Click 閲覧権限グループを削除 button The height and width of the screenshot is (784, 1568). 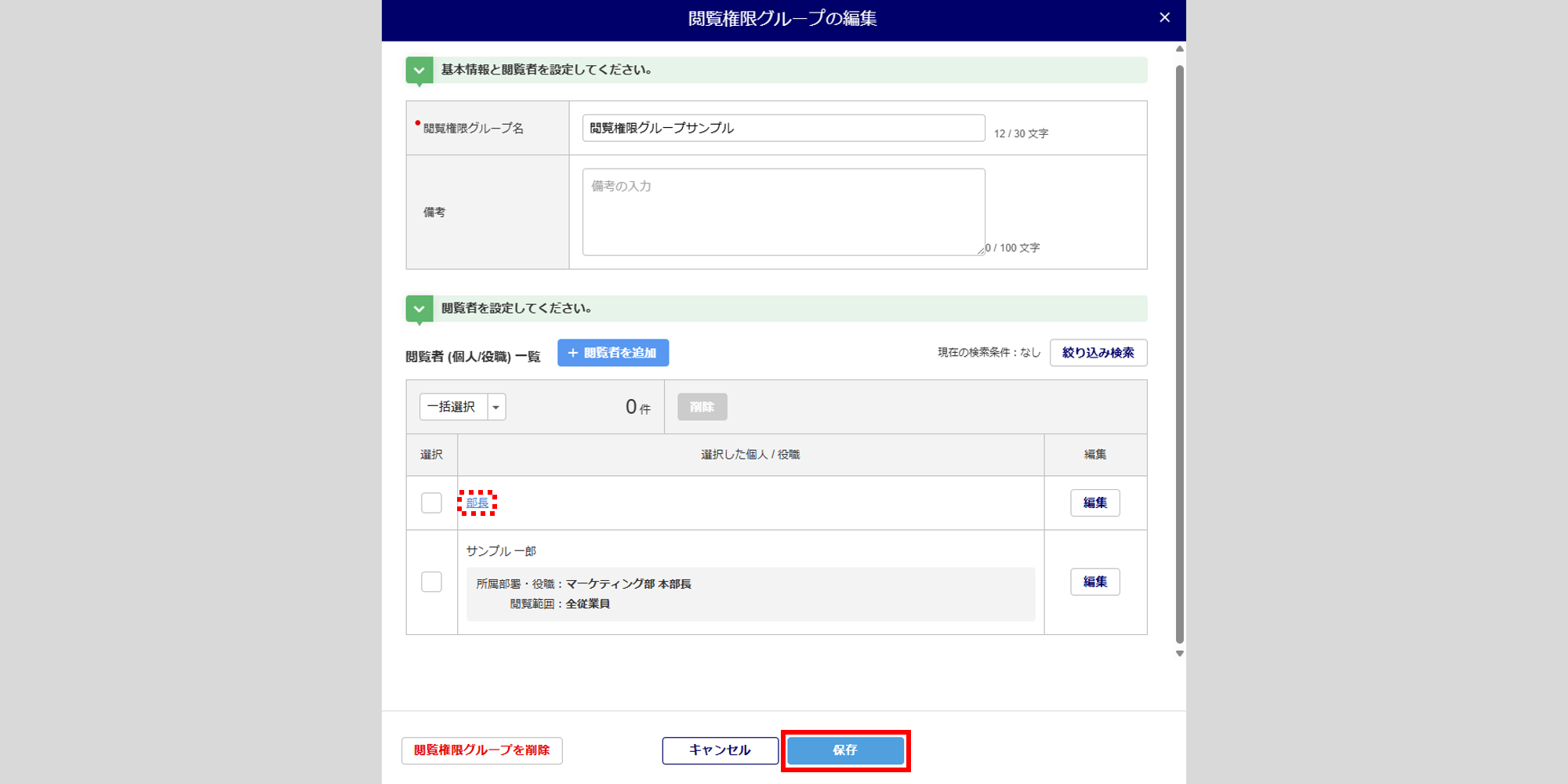coord(482,750)
